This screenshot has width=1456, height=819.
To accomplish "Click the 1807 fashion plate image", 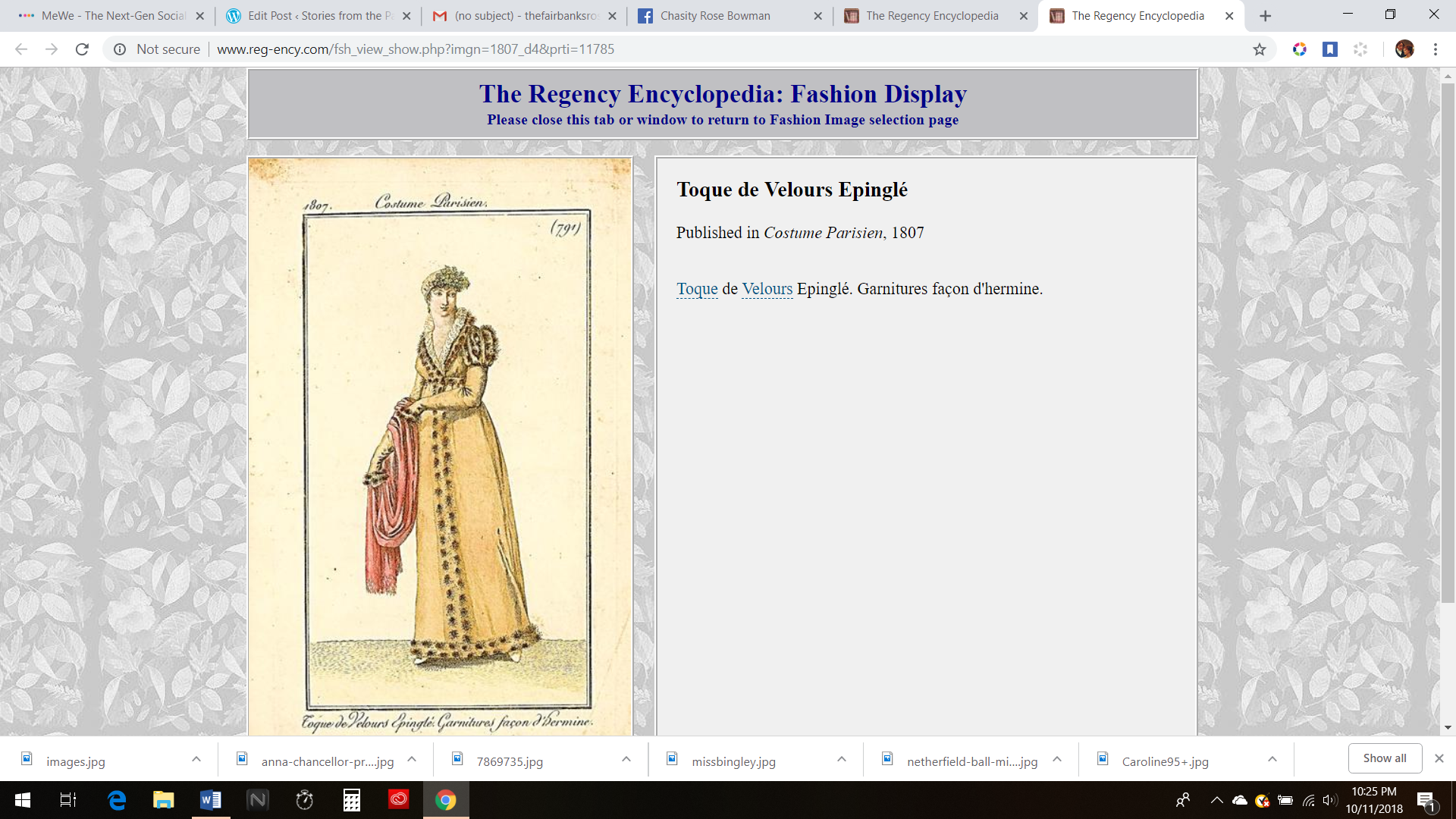I will pos(440,446).
